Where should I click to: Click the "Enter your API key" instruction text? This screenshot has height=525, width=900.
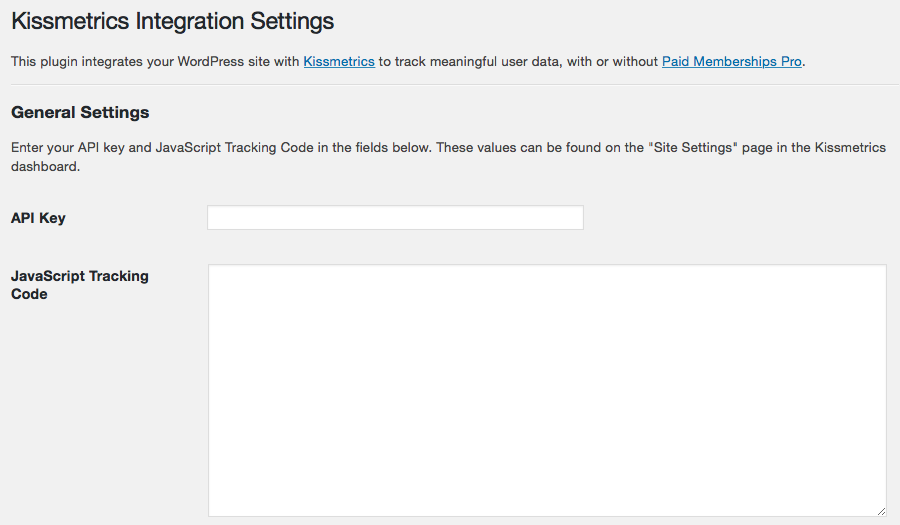tap(70, 148)
